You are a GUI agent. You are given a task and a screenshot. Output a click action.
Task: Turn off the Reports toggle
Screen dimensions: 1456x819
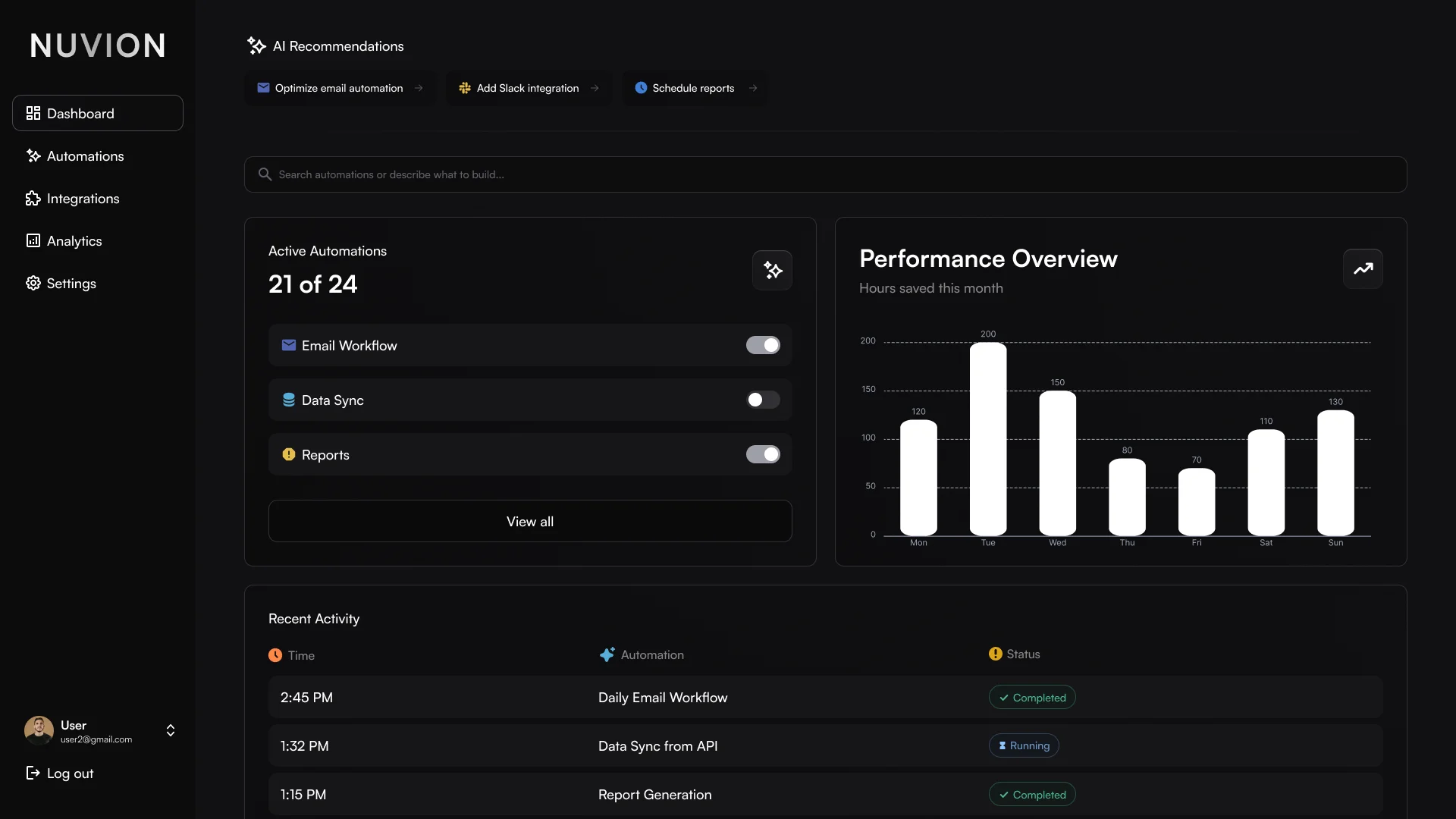coord(763,454)
